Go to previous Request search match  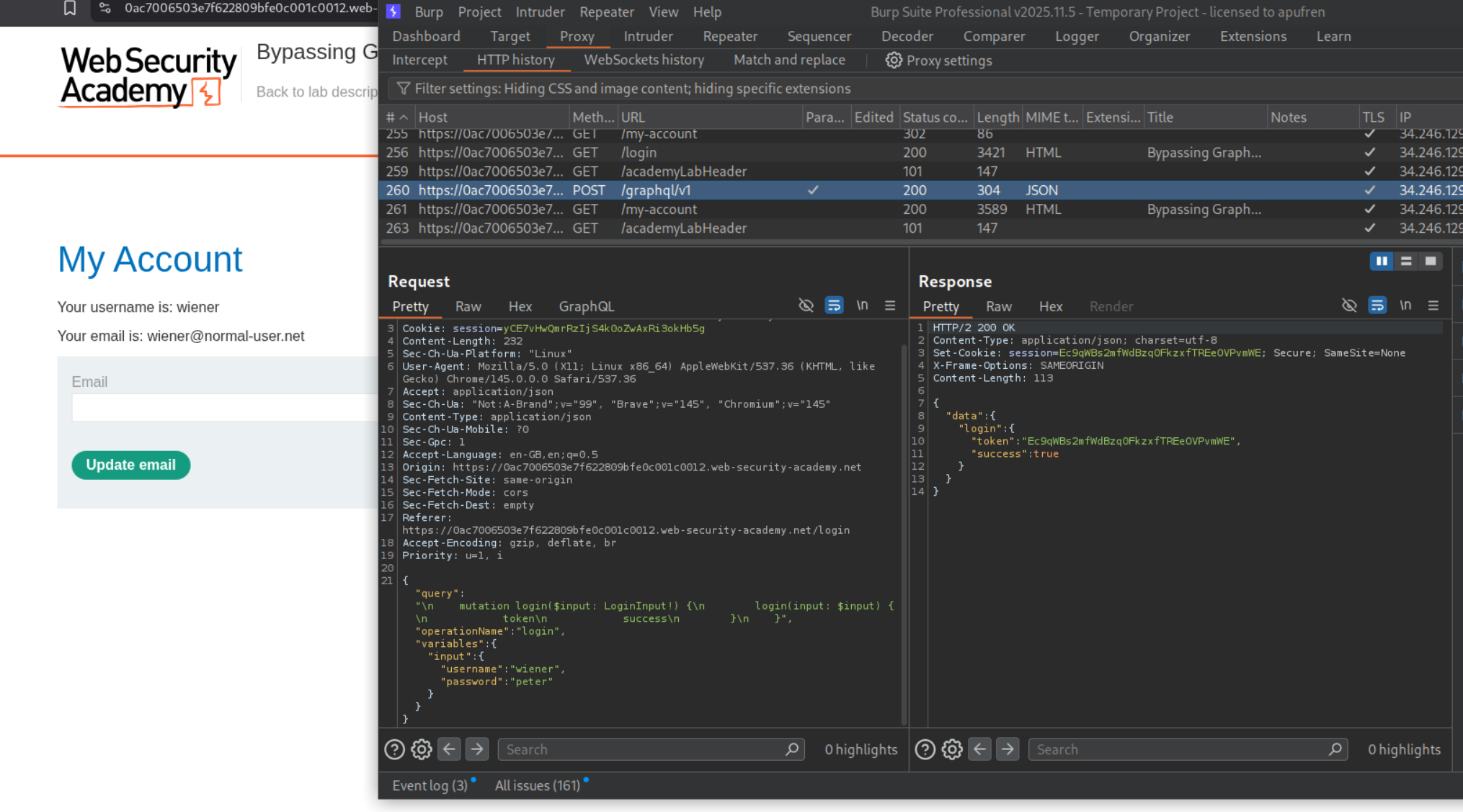449,749
